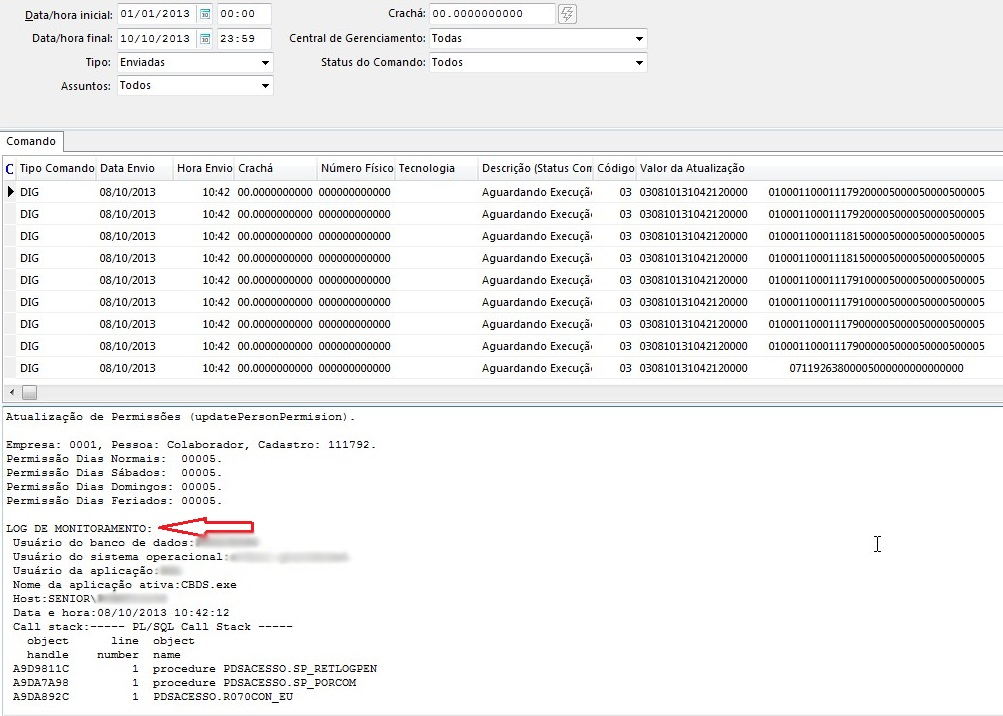Expand the Tipo dropdown showing Enviadas
This screenshot has width=1003, height=716.
[x=265, y=63]
